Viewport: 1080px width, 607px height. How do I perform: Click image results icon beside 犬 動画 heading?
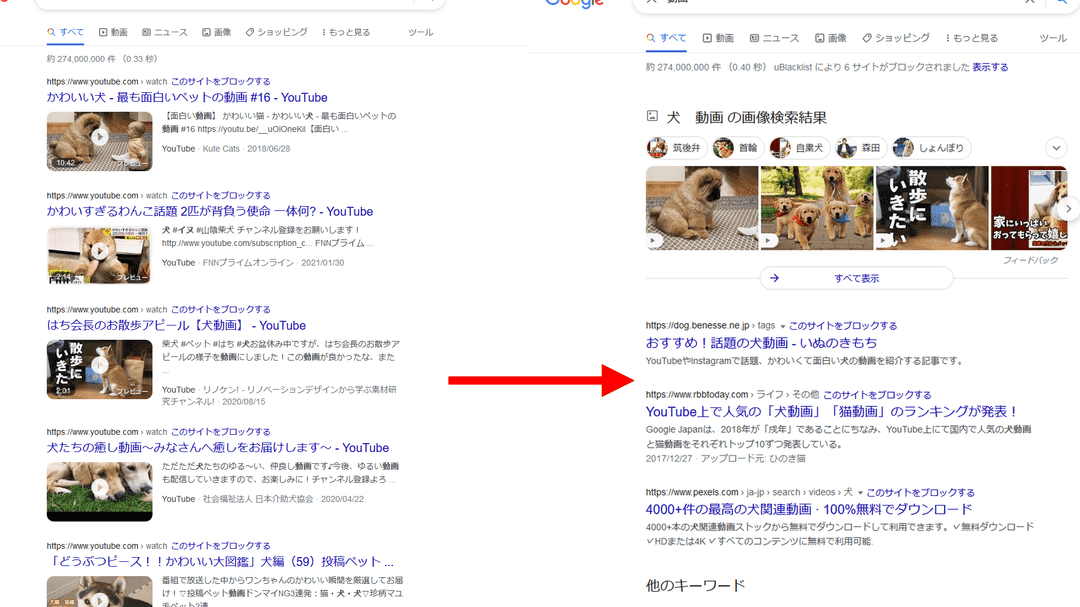[652, 116]
